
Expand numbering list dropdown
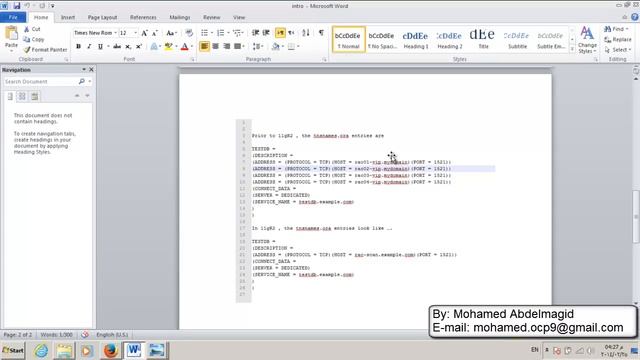228,33
